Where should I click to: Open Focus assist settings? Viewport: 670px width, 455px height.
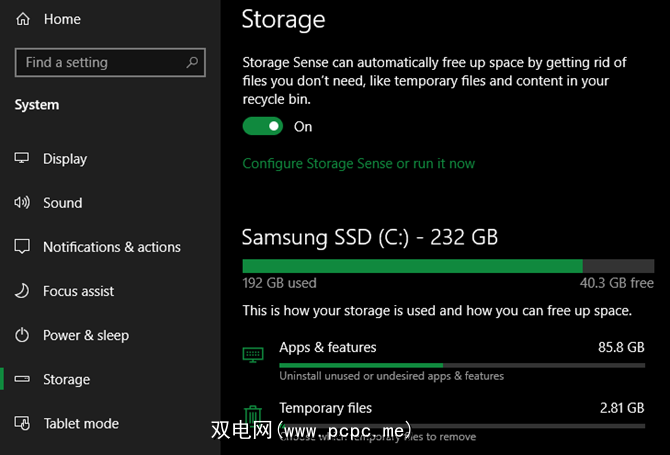(x=78, y=291)
